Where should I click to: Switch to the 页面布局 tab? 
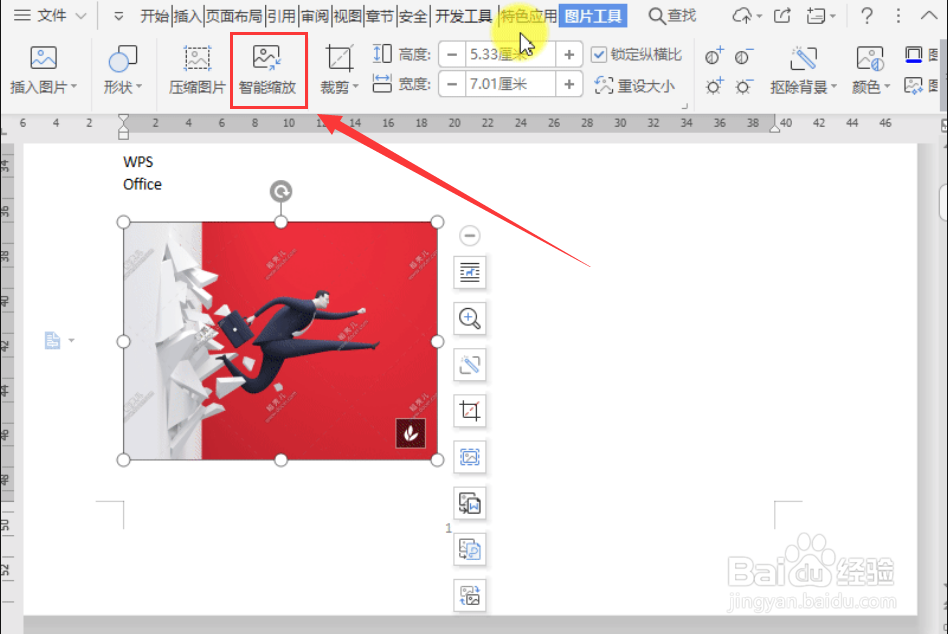pyautogui.click(x=235, y=16)
